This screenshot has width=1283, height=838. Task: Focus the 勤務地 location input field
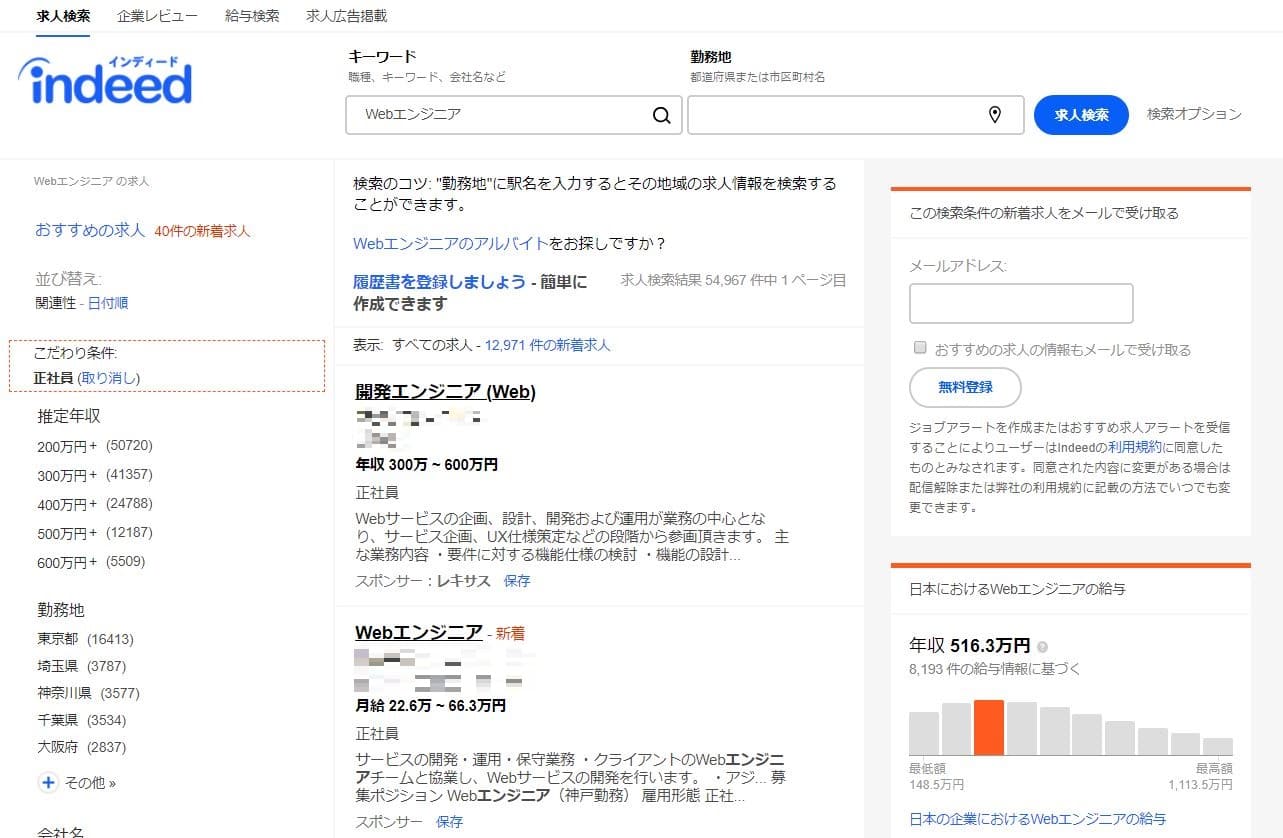(838, 115)
